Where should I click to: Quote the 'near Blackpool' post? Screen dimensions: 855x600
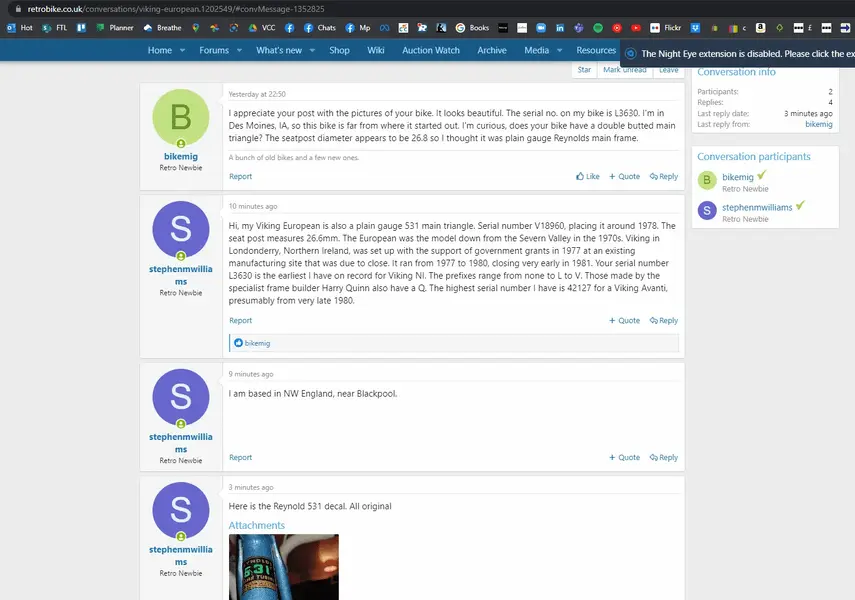tap(624, 458)
